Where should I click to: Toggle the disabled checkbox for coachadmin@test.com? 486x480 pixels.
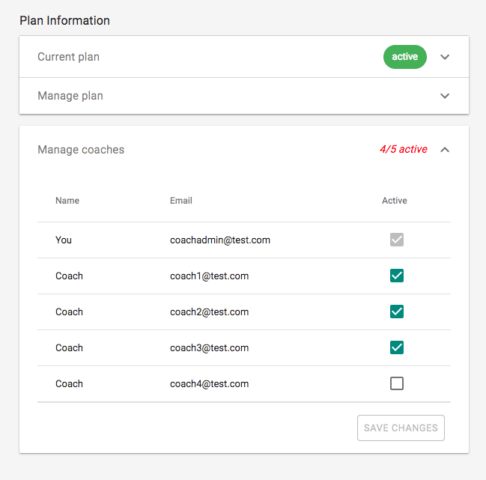pyautogui.click(x=397, y=240)
